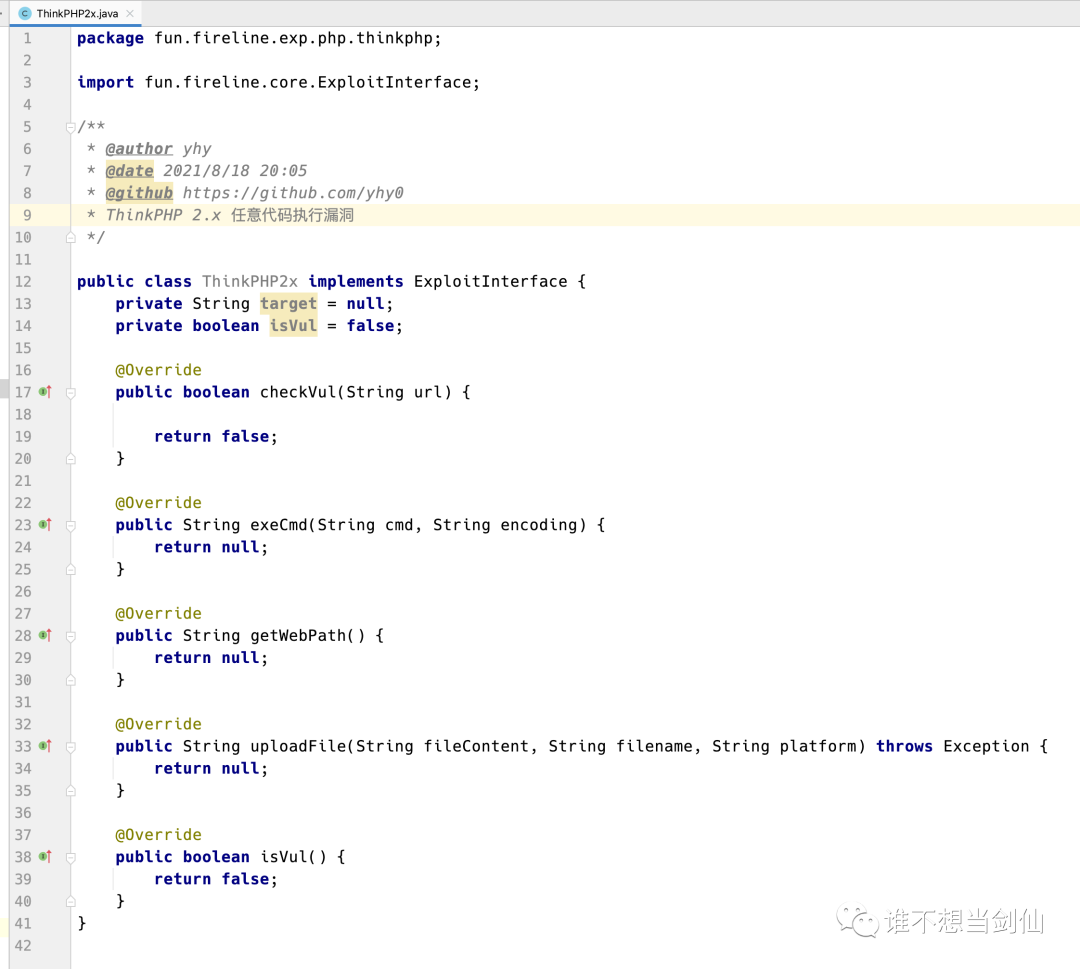Fold the exeCmd method at line 23
The height and width of the screenshot is (969, 1080).
[x=70, y=525]
